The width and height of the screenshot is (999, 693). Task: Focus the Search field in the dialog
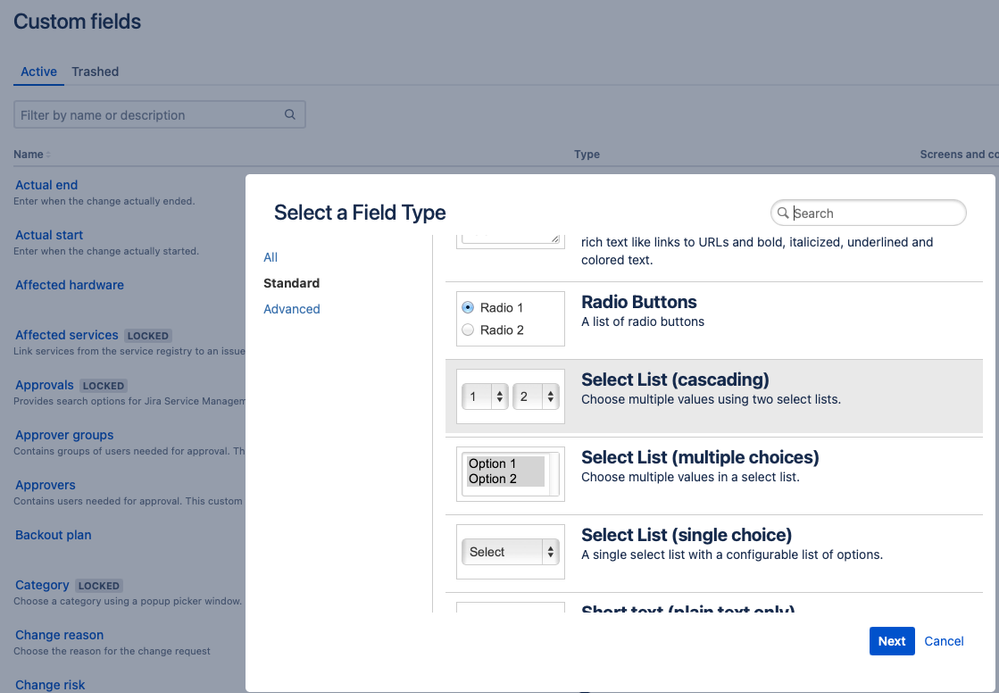pyautogui.click(x=868, y=213)
